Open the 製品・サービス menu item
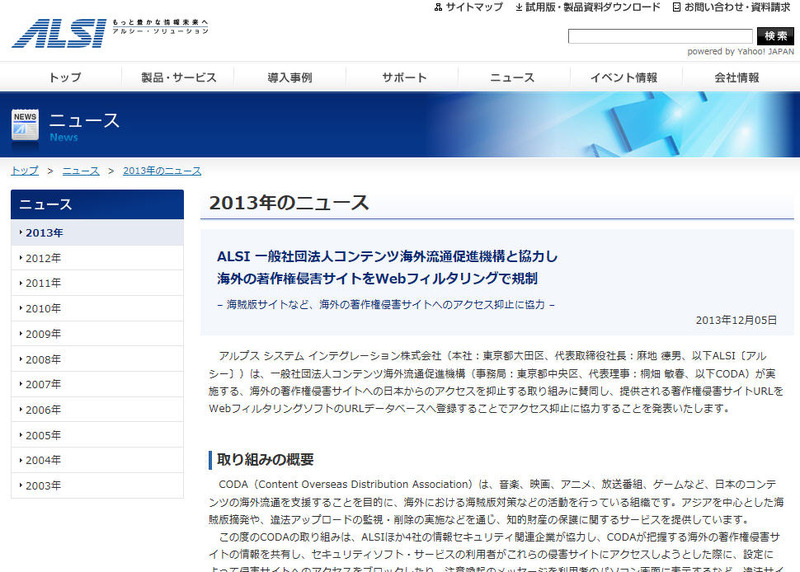This screenshot has height=572, width=800. coord(178,77)
